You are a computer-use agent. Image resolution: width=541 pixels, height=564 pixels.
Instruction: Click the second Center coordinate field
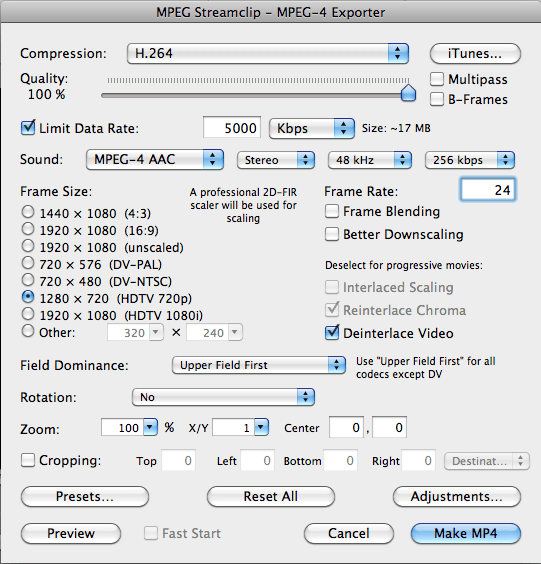pos(390,427)
